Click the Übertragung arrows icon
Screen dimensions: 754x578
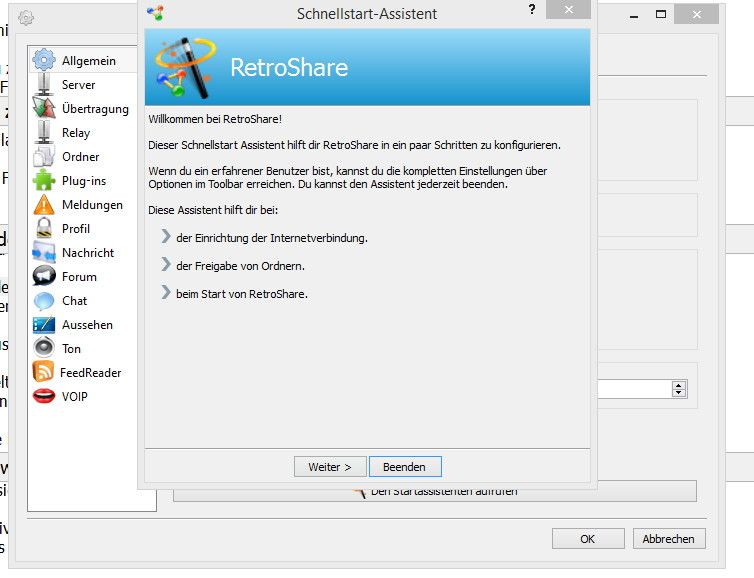[44, 108]
